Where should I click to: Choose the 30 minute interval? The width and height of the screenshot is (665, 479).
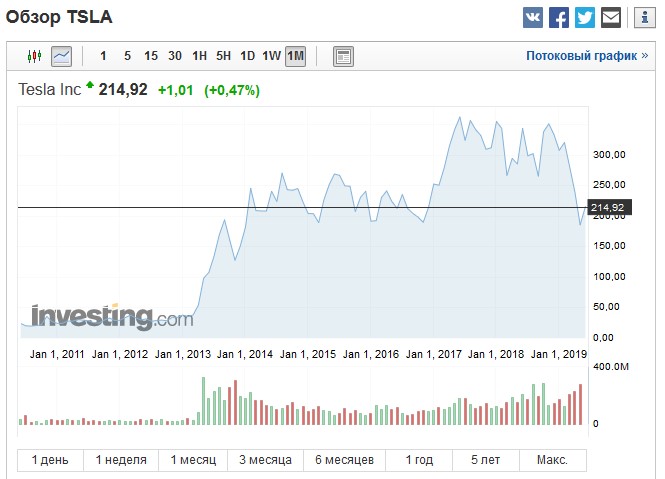tap(175, 56)
